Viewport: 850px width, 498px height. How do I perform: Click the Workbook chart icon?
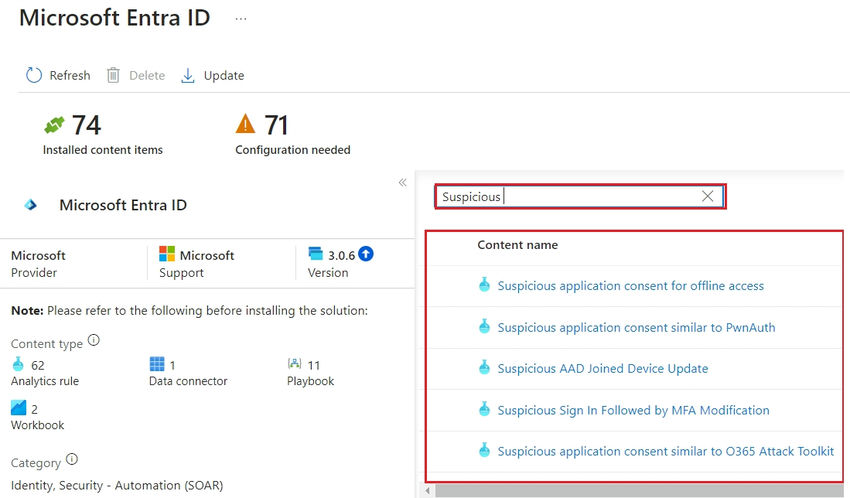click(x=18, y=407)
